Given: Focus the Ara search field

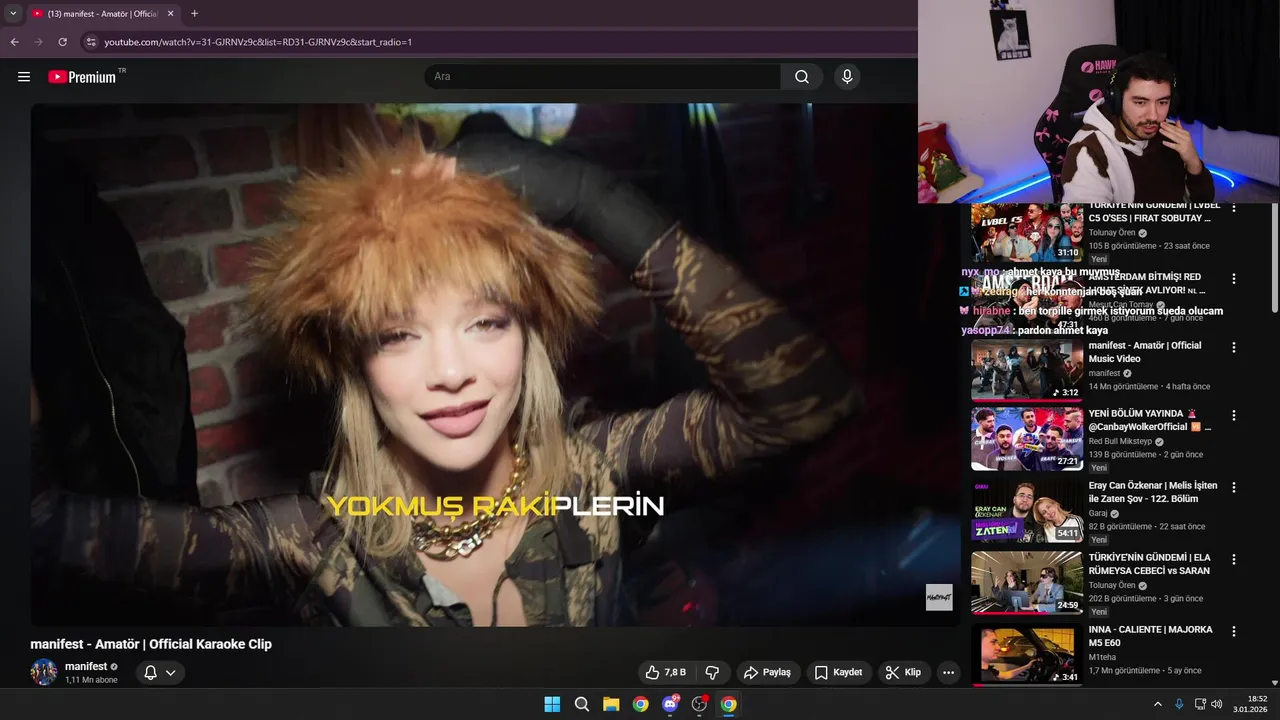Looking at the screenshot, I should [x=603, y=77].
